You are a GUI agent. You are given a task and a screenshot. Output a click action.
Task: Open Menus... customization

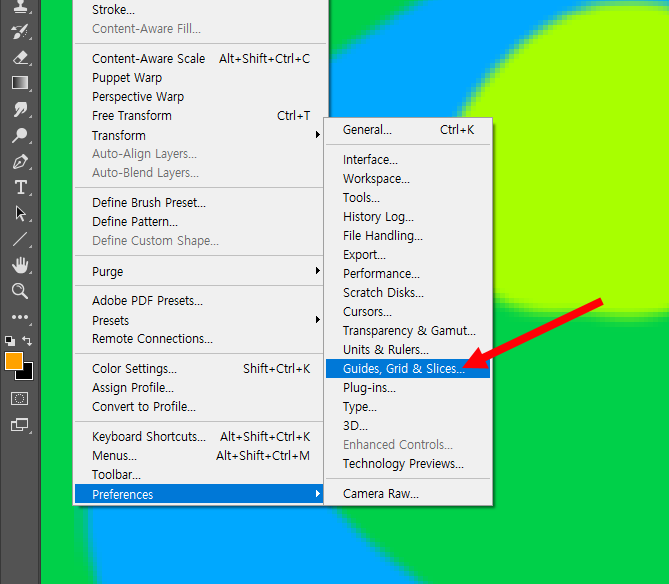[198, 455]
